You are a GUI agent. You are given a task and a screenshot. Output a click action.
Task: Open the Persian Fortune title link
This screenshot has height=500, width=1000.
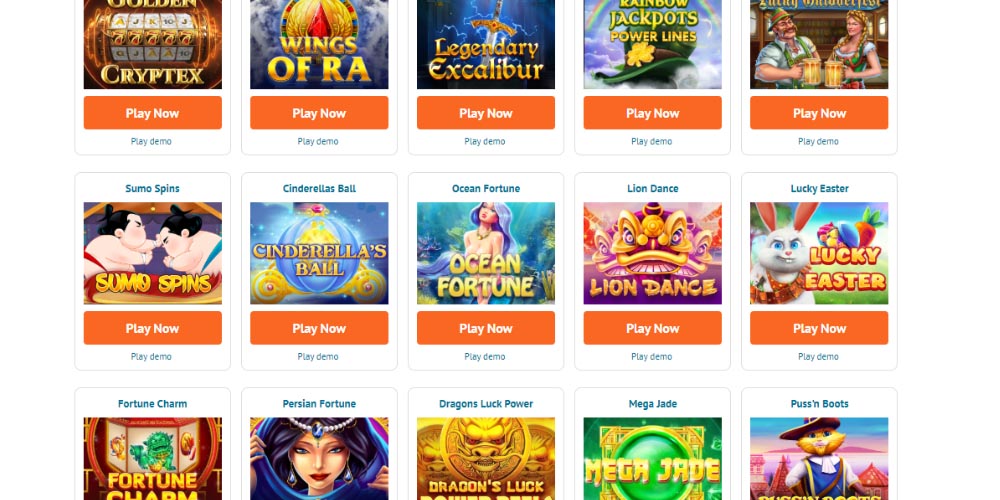[319, 404]
